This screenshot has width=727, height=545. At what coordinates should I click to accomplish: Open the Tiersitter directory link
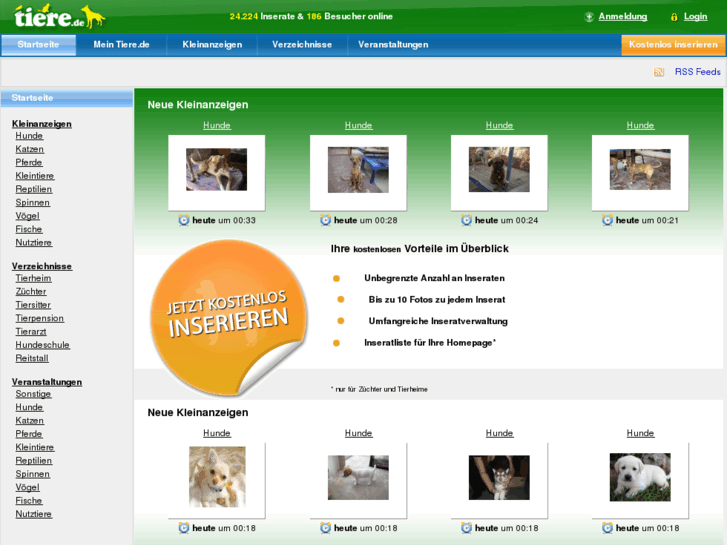pos(33,305)
